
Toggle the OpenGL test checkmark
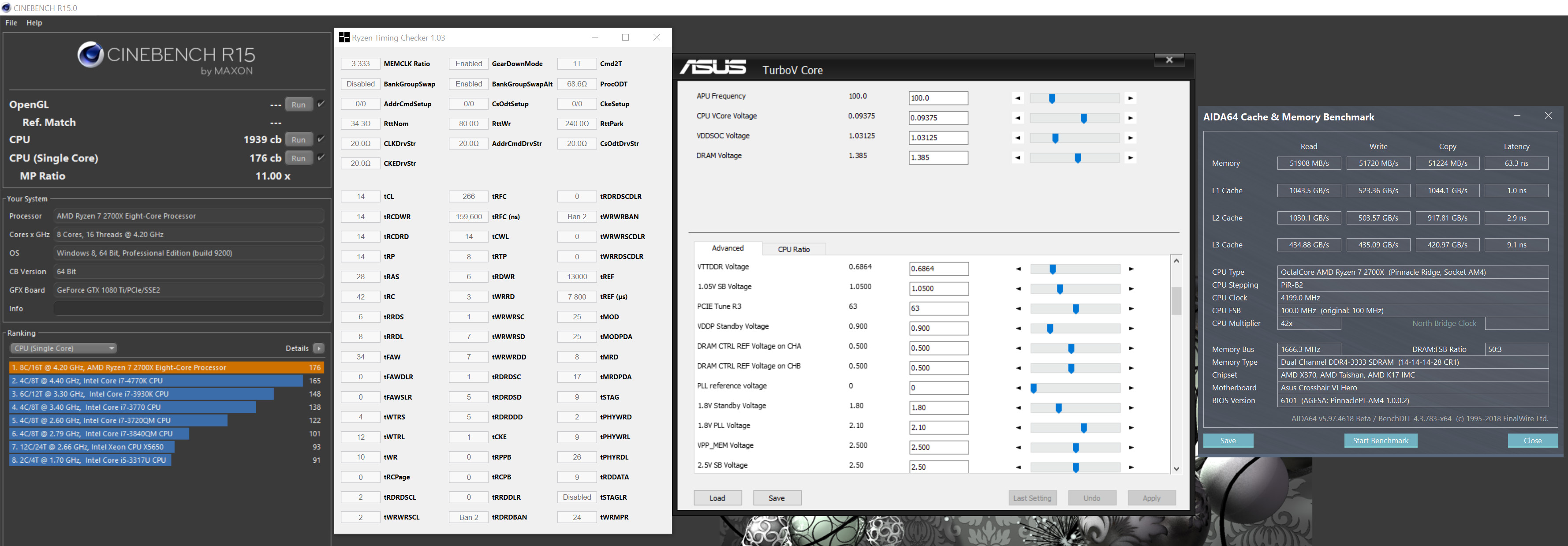tap(321, 104)
